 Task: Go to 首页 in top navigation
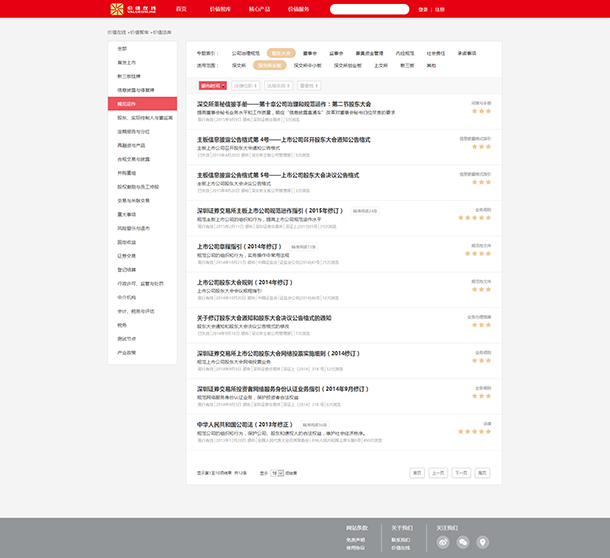point(181,9)
